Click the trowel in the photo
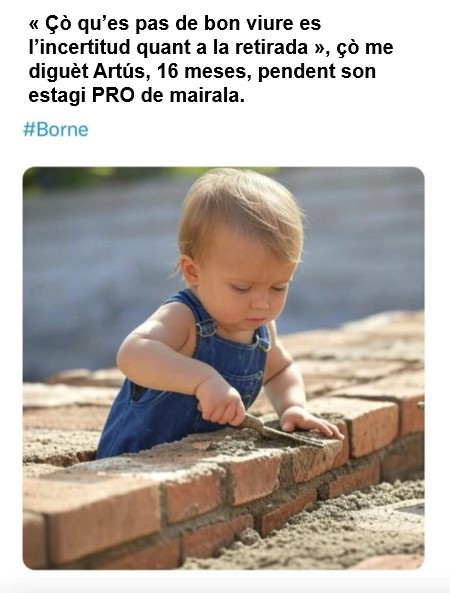450x593 pixels. pos(282,431)
